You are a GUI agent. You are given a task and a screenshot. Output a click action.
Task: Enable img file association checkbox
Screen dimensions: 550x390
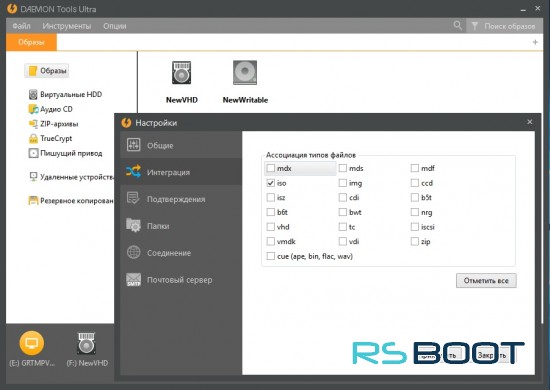click(x=343, y=183)
